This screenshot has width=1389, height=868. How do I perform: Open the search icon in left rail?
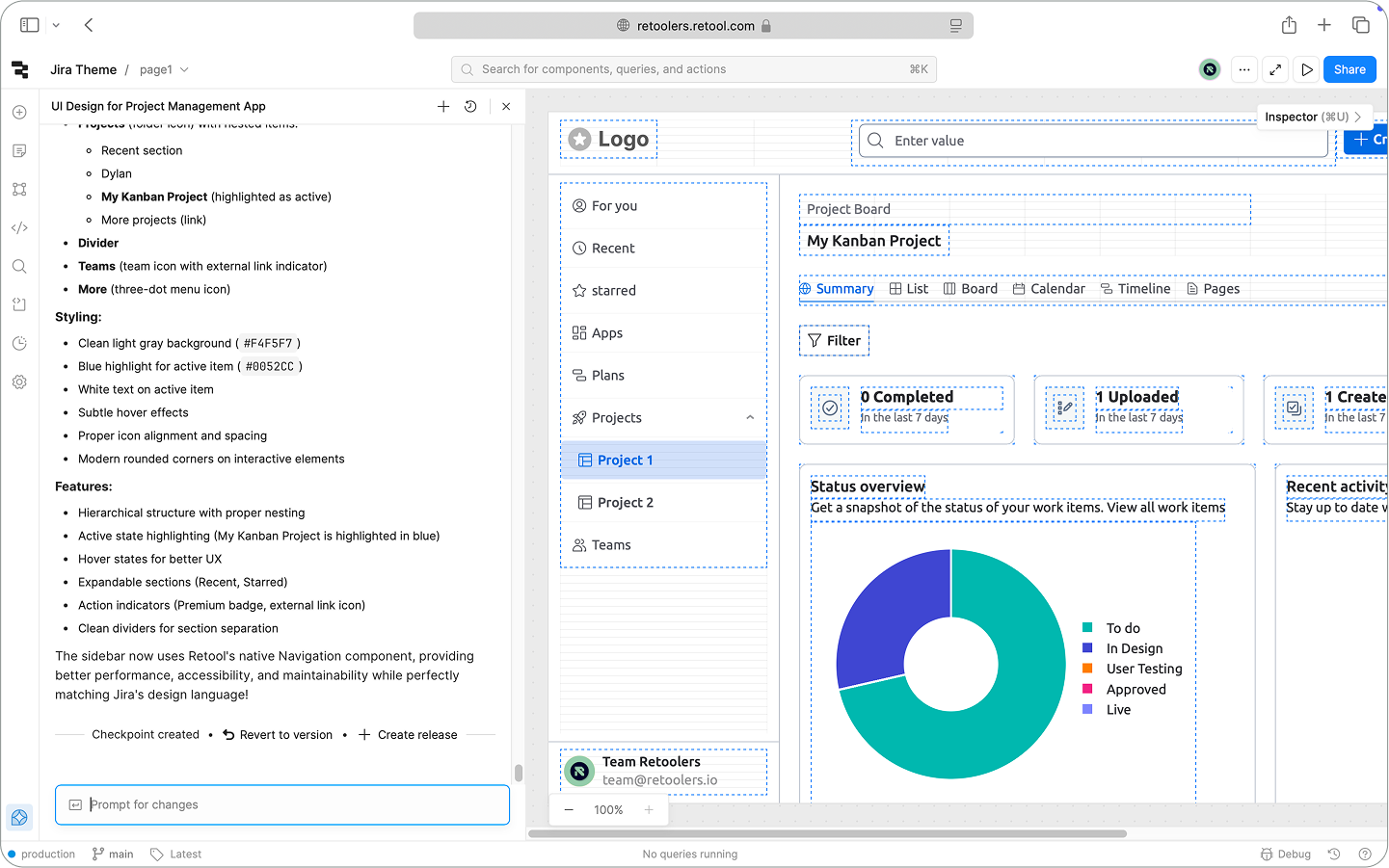19,267
